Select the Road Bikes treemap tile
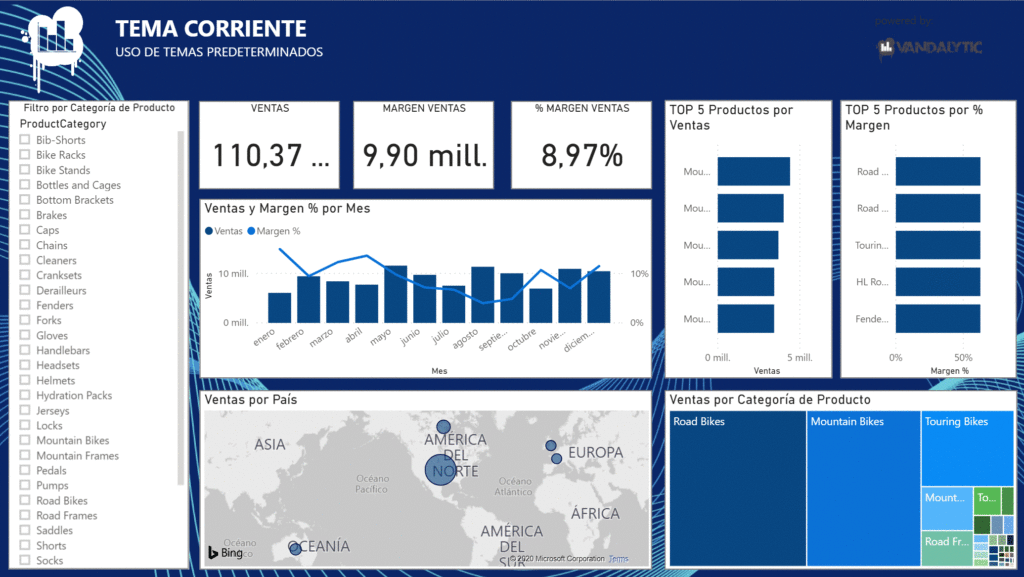The width and height of the screenshot is (1024, 577). (x=738, y=488)
